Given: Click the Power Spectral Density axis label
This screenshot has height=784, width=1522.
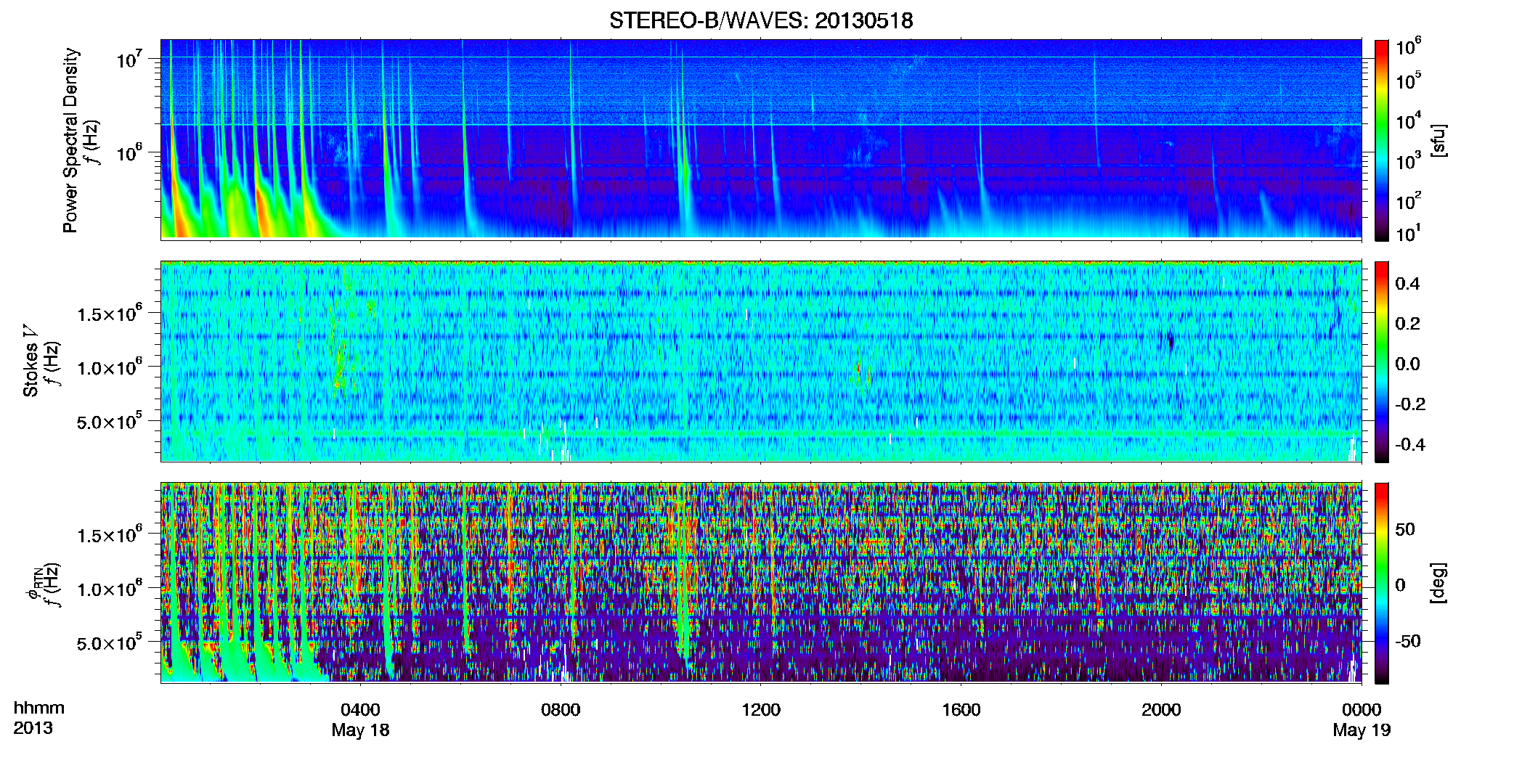Looking at the screenshot, I should click(70, 140).
